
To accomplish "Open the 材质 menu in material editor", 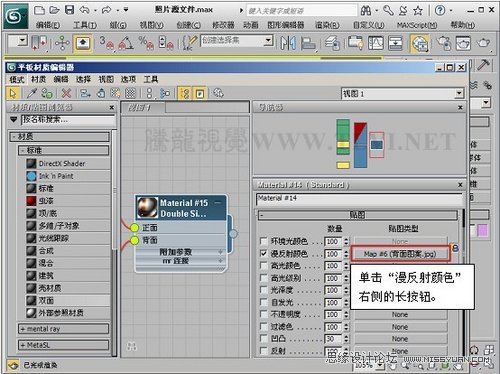I will coord(38,79).
